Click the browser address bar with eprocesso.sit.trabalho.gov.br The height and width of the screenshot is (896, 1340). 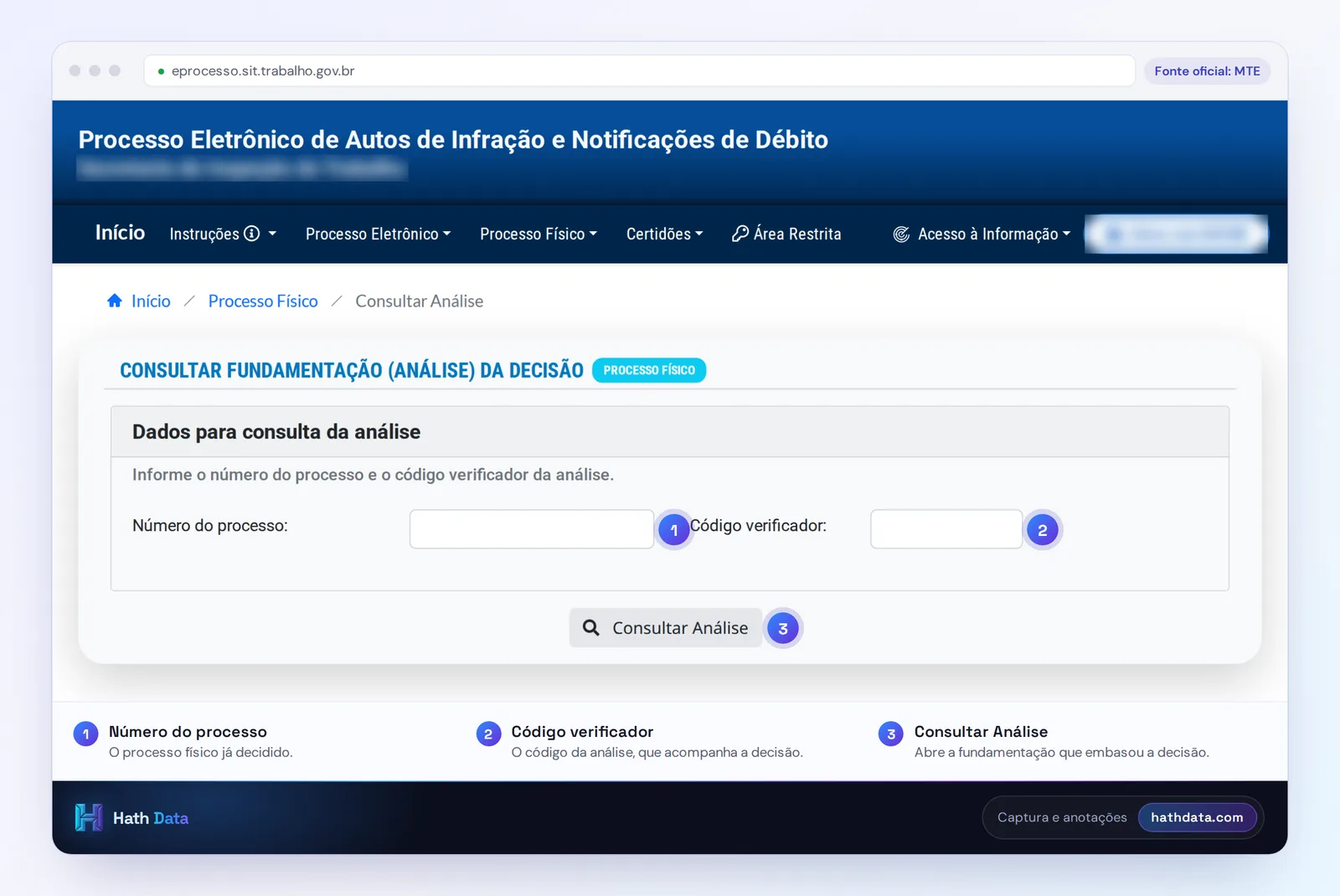point(640,71)
